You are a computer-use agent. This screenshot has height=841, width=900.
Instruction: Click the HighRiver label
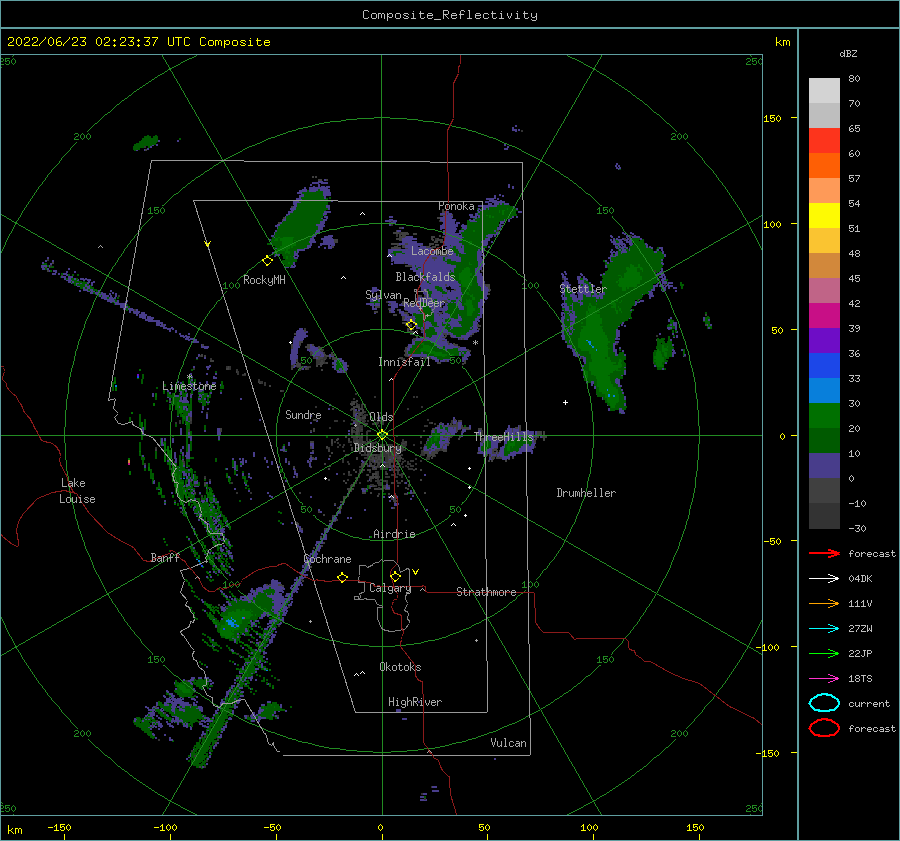click(x=415, y=702)
